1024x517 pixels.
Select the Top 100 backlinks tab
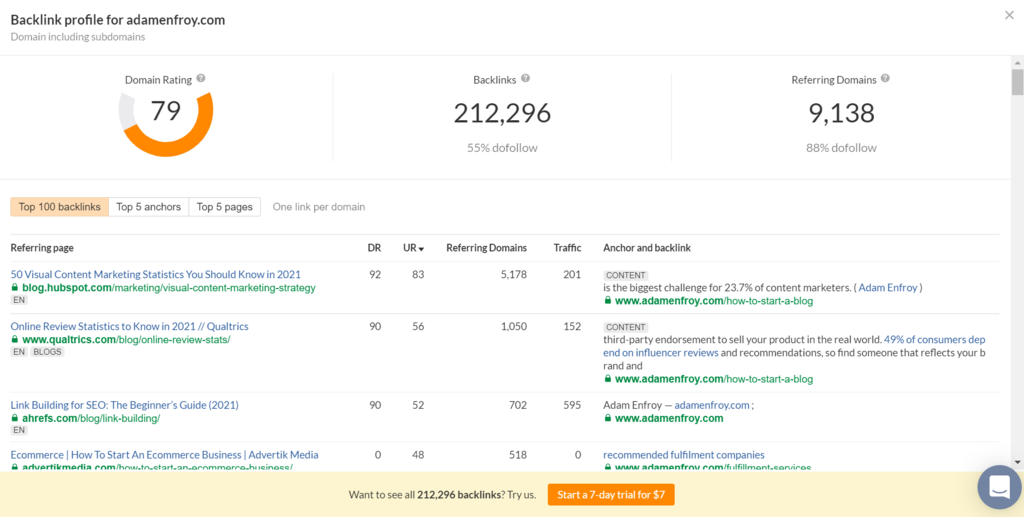[x=59, y=207]
